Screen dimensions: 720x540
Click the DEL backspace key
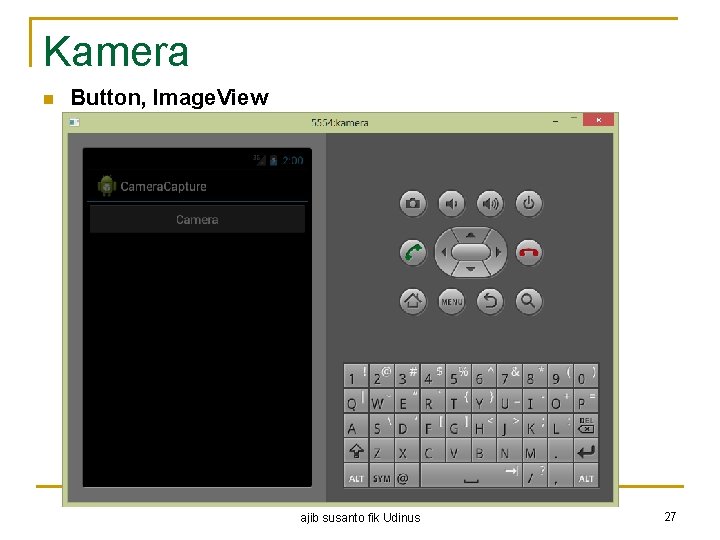click(x=586, y=426)
